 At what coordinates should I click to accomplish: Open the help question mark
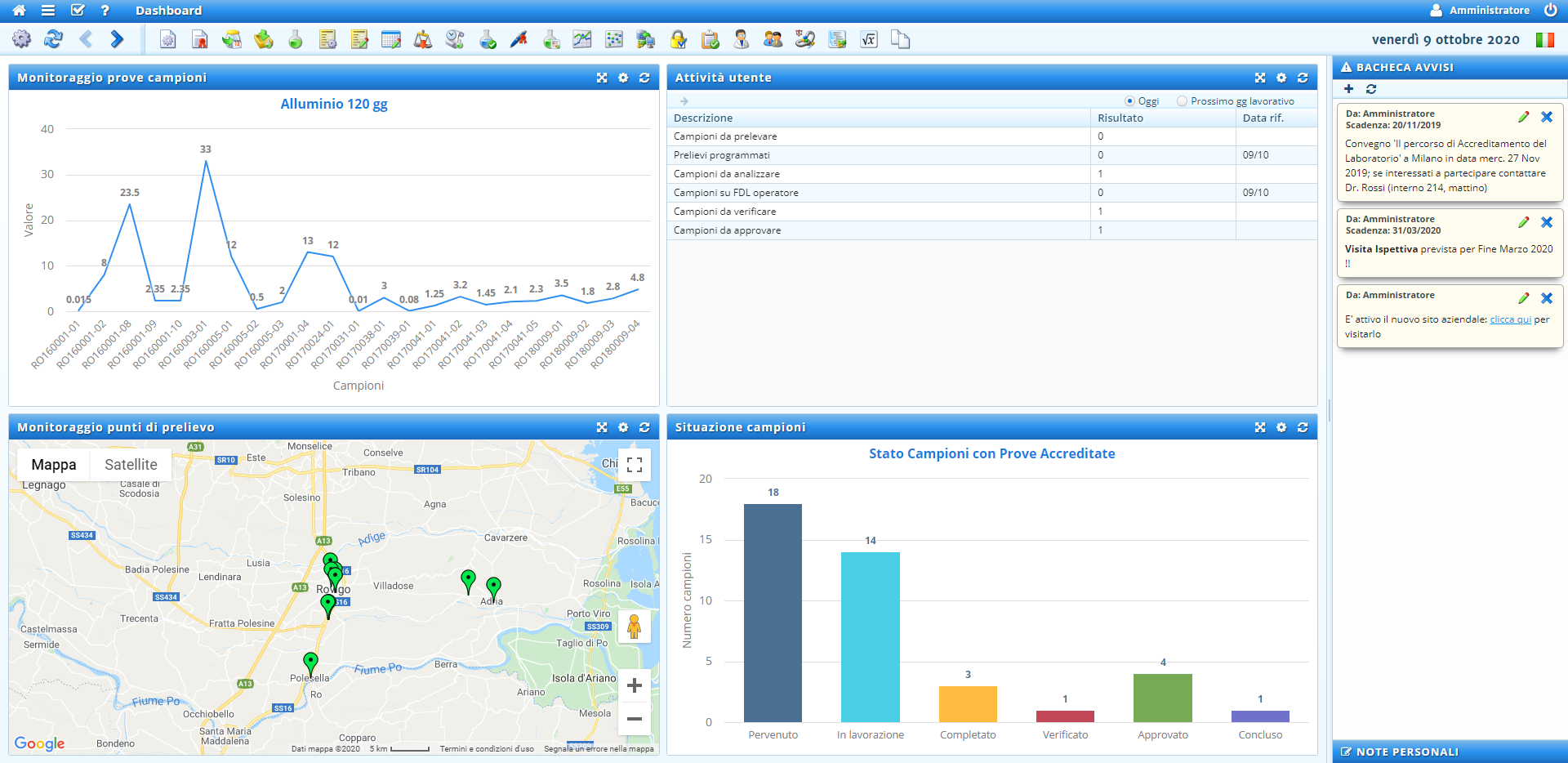(105, 11)
